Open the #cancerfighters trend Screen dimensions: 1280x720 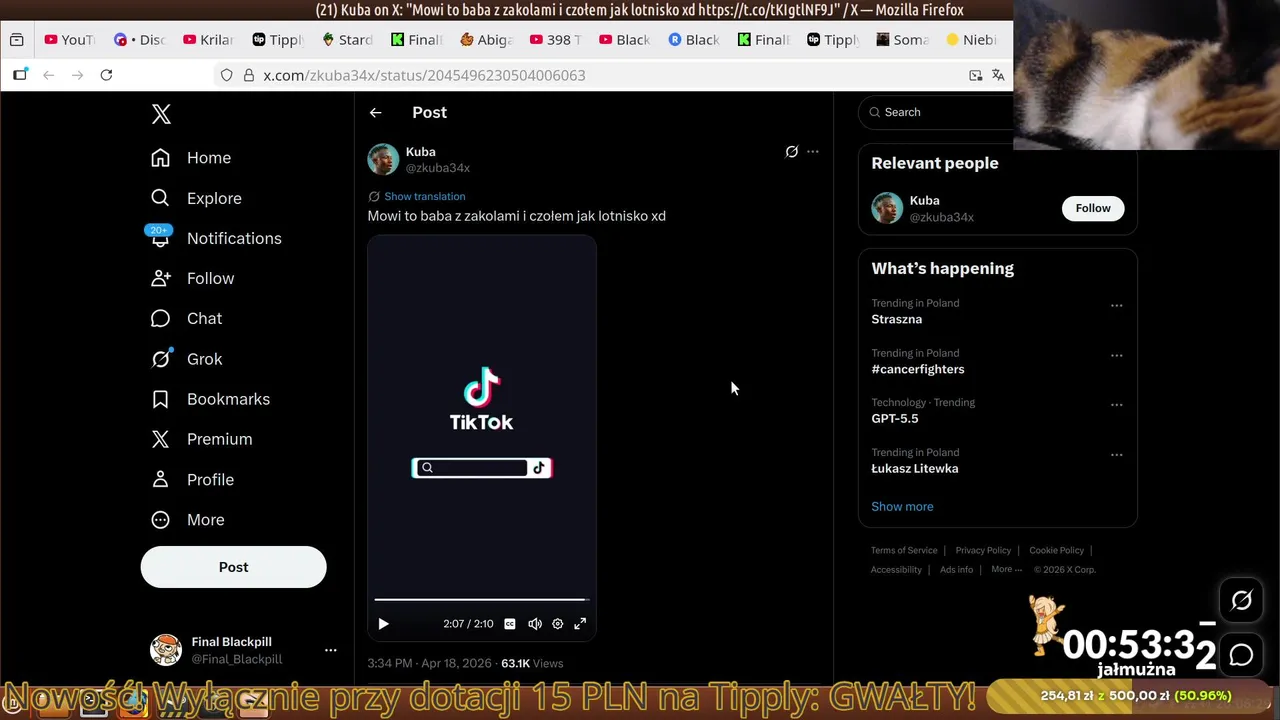coord(918,369)
